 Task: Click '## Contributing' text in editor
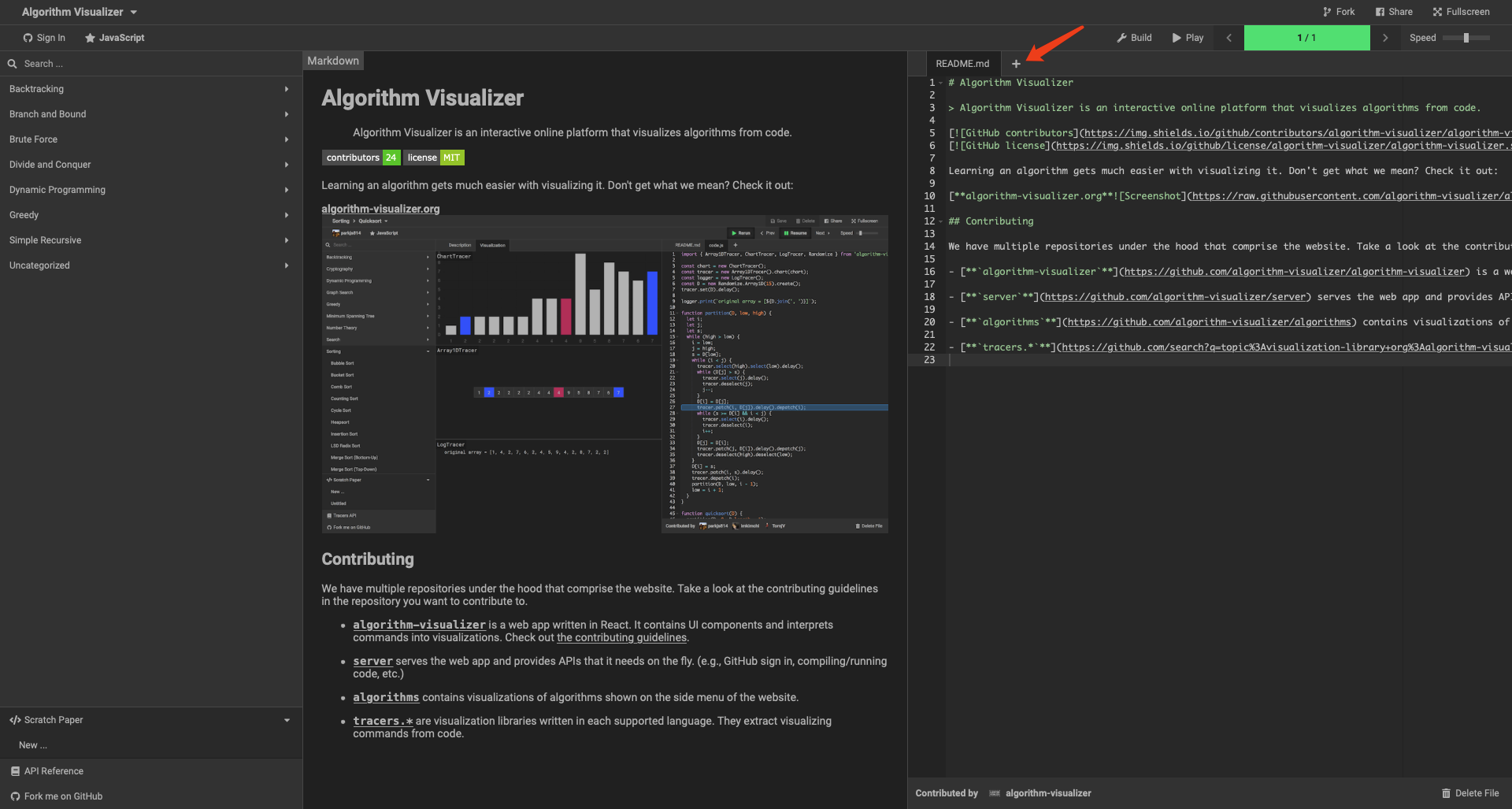tap(991, 221)
